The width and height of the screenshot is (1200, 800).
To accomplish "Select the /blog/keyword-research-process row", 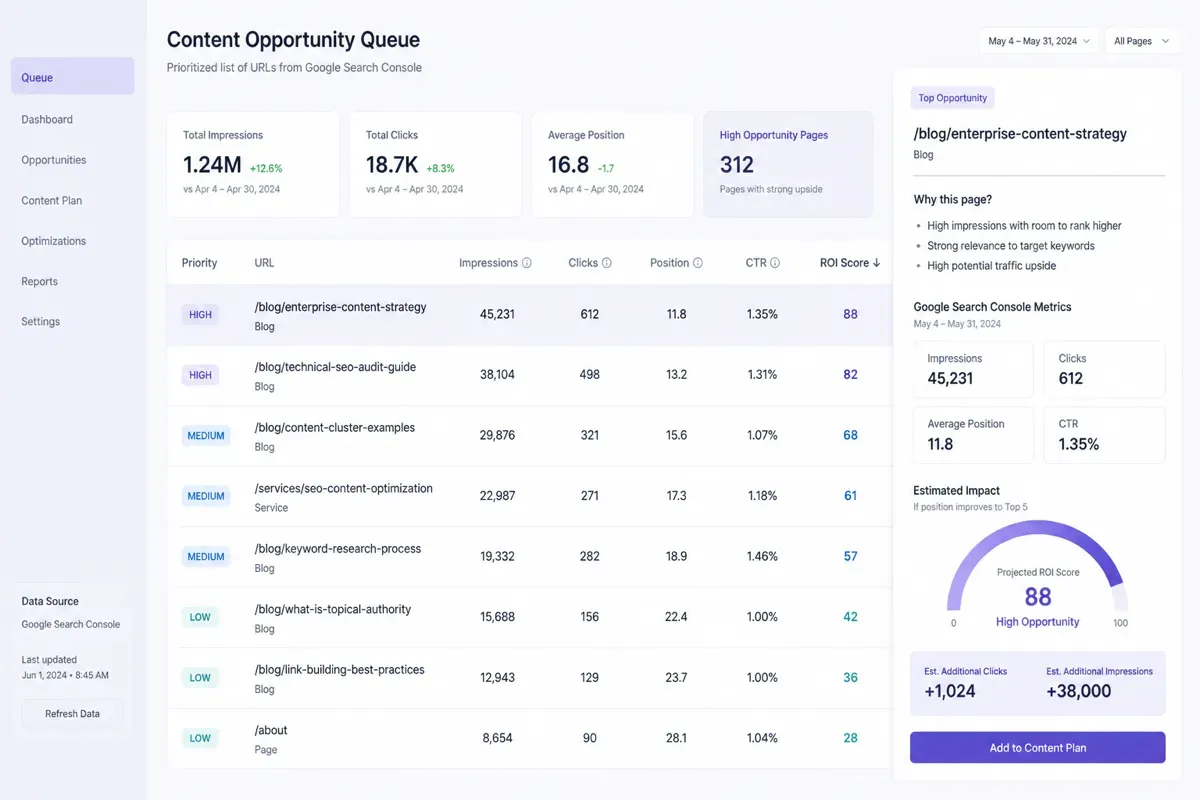I will 529,557.
